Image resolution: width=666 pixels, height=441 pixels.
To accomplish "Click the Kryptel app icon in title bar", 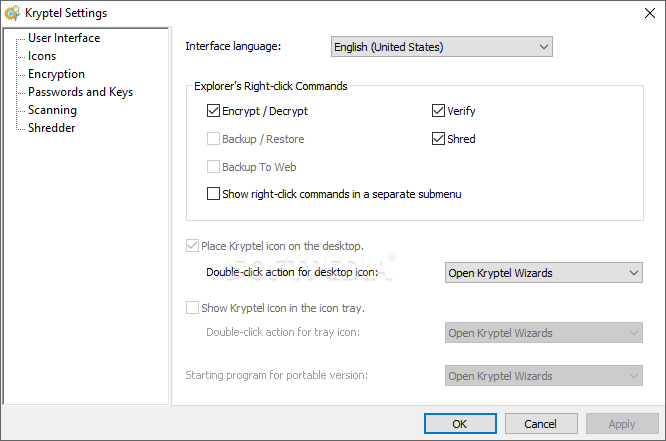I will 12,13.
